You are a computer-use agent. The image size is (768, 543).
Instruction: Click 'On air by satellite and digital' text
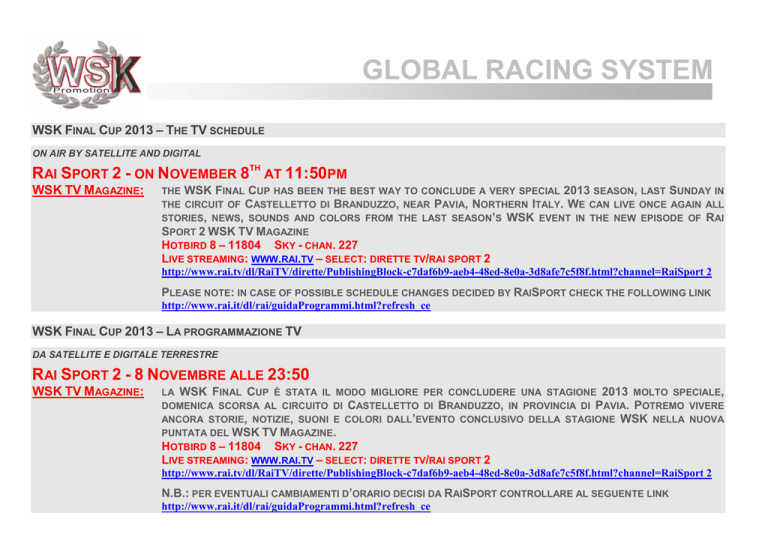tap(117, 153)
